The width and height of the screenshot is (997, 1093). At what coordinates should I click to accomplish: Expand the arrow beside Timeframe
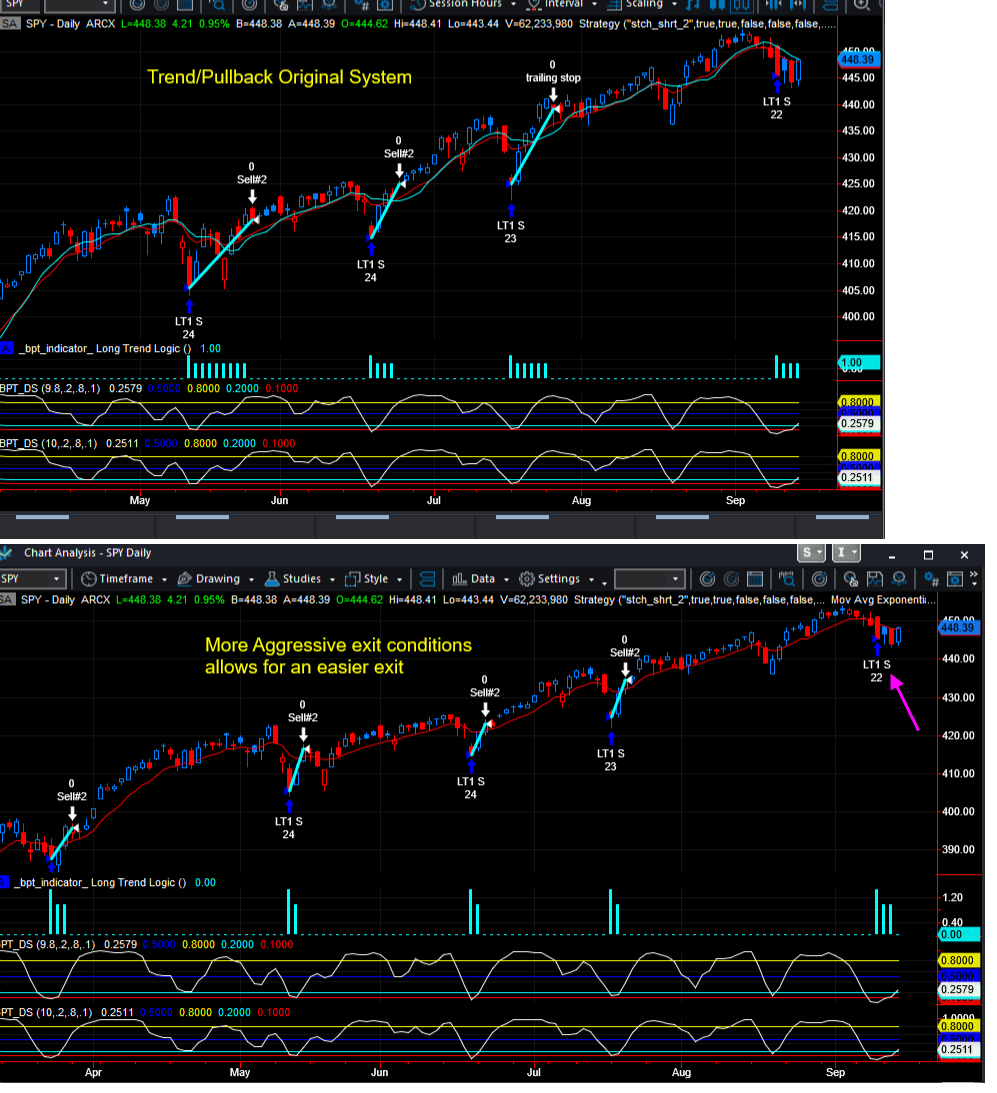click(165, 579)
